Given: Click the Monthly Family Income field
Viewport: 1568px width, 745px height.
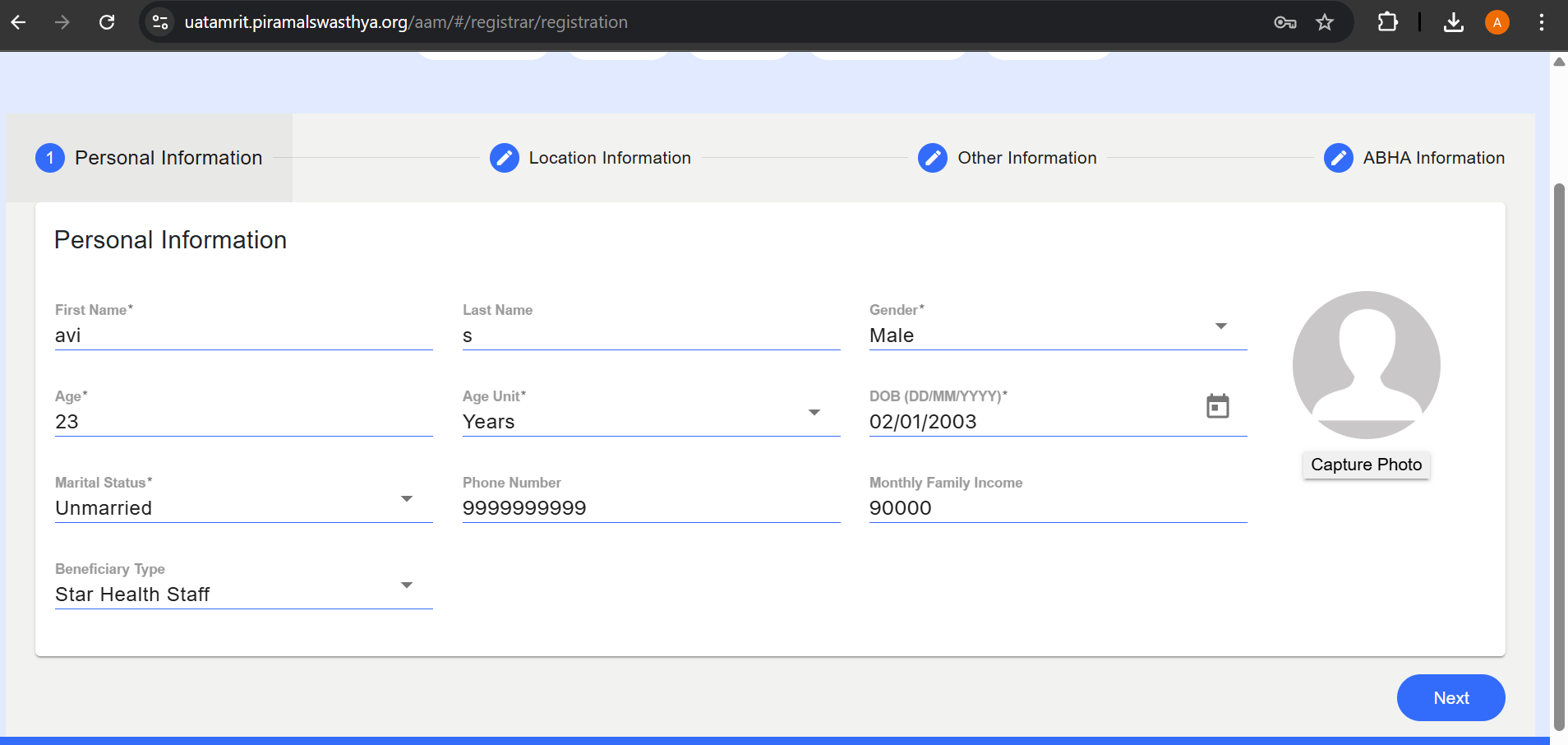Looking at the screenshot, I should [1058, 508].
